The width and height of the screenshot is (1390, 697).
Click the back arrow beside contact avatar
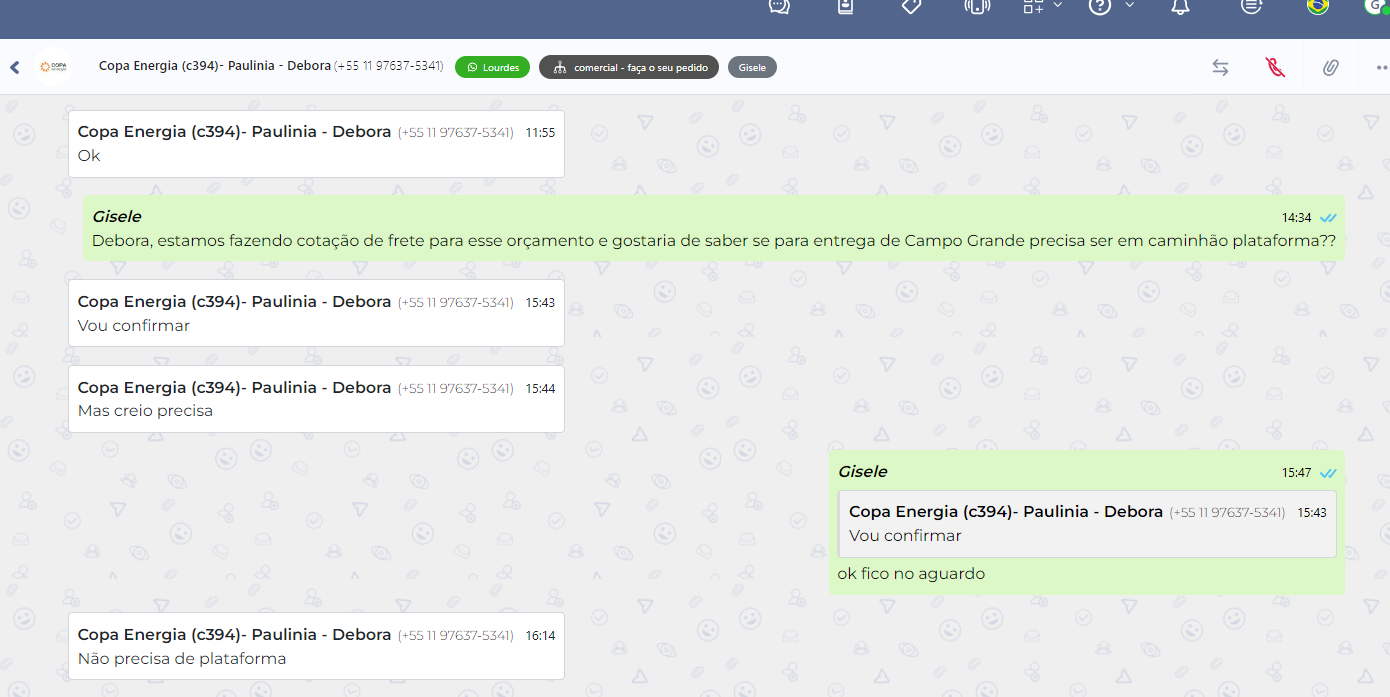coord(15,67)
